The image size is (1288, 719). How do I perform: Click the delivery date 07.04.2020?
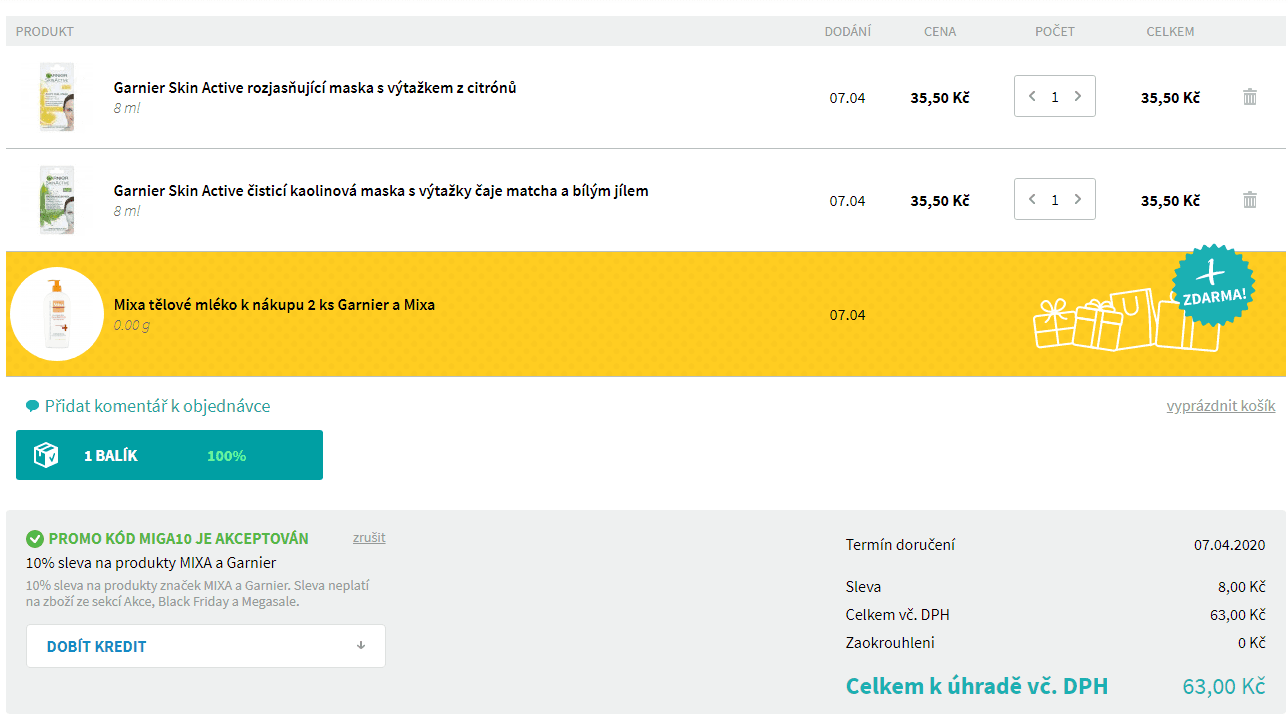click(x=1230, y=545)
